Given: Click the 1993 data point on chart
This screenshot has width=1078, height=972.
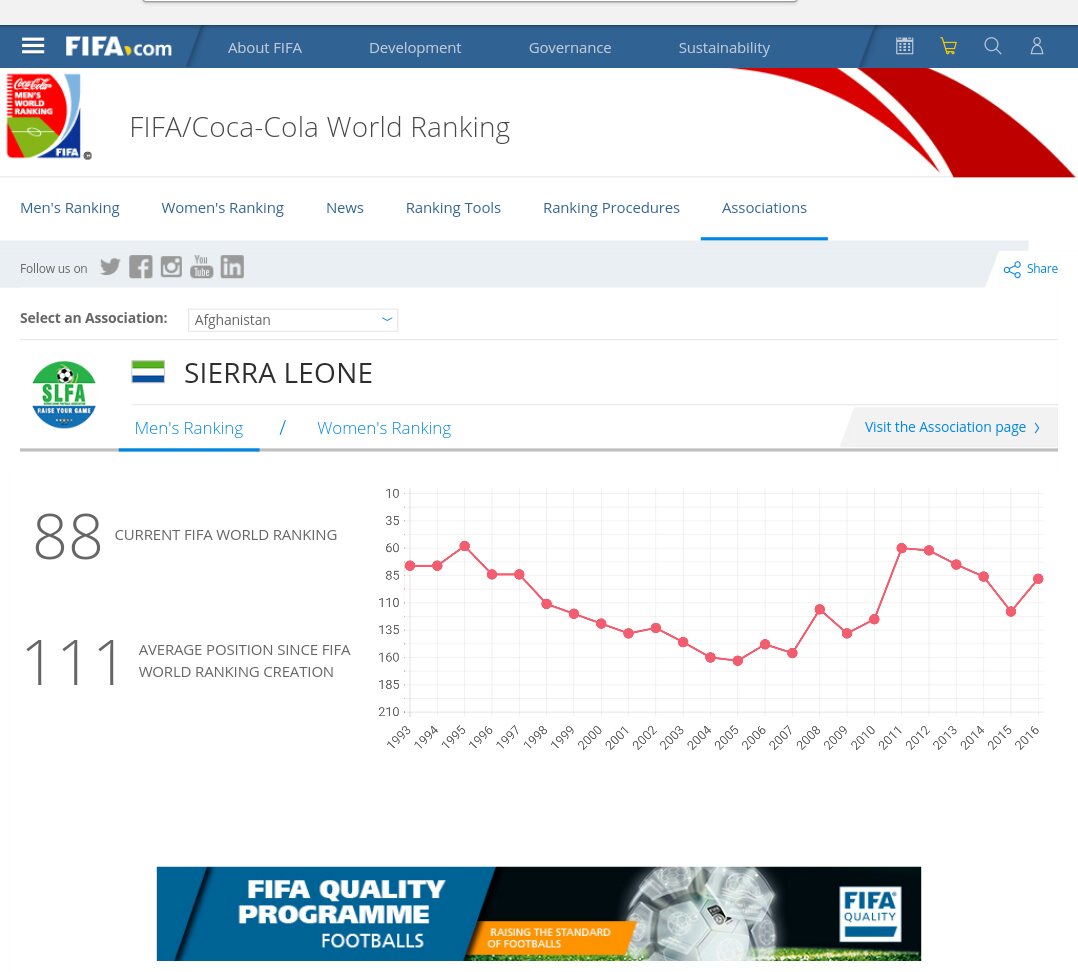Looking at the screenshot, I should (x=410, y=566).
